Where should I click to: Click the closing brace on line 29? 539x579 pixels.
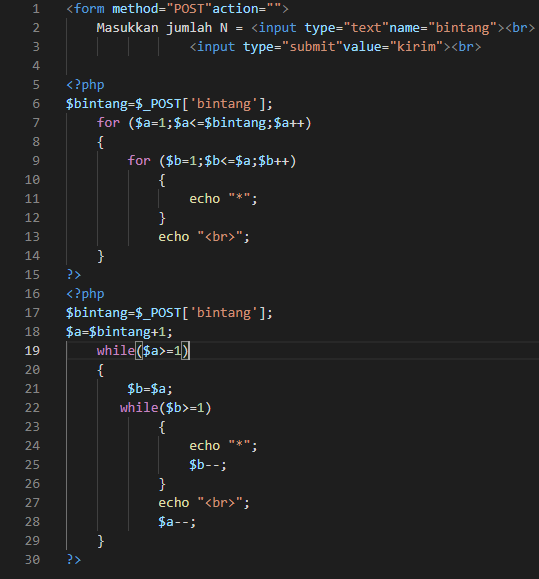coord(100,541)
